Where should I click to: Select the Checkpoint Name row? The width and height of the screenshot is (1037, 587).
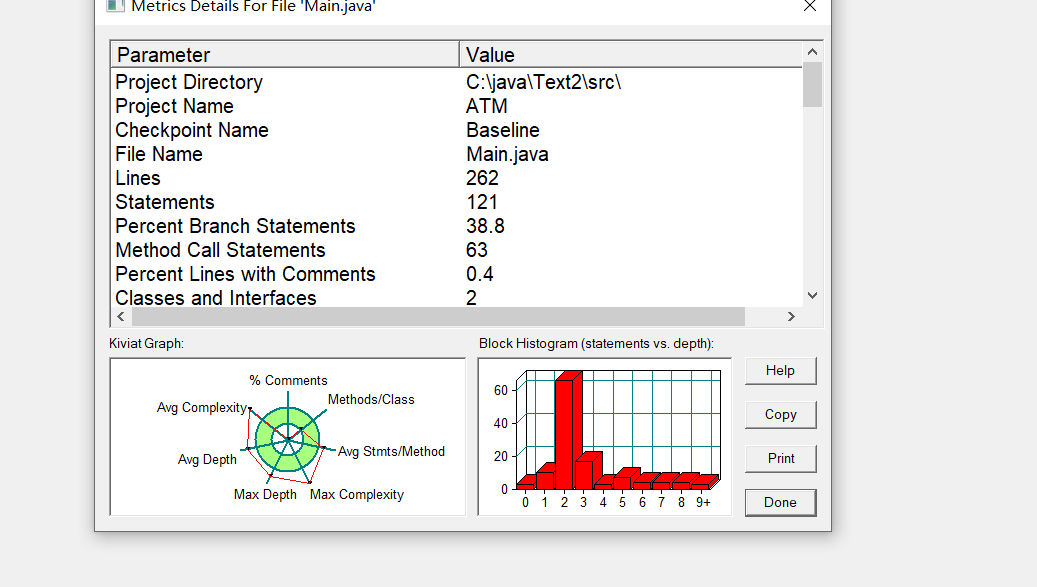tap(457, 130)
